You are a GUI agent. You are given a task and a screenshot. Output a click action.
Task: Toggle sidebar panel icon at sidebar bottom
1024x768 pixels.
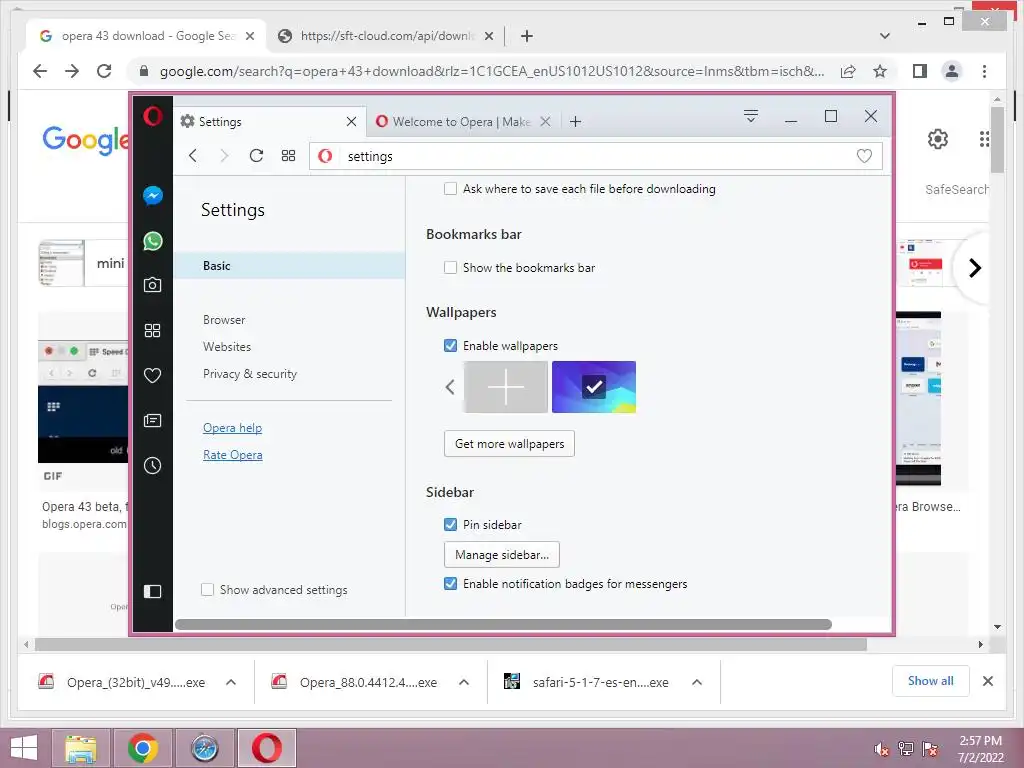(x=153, y=592)
